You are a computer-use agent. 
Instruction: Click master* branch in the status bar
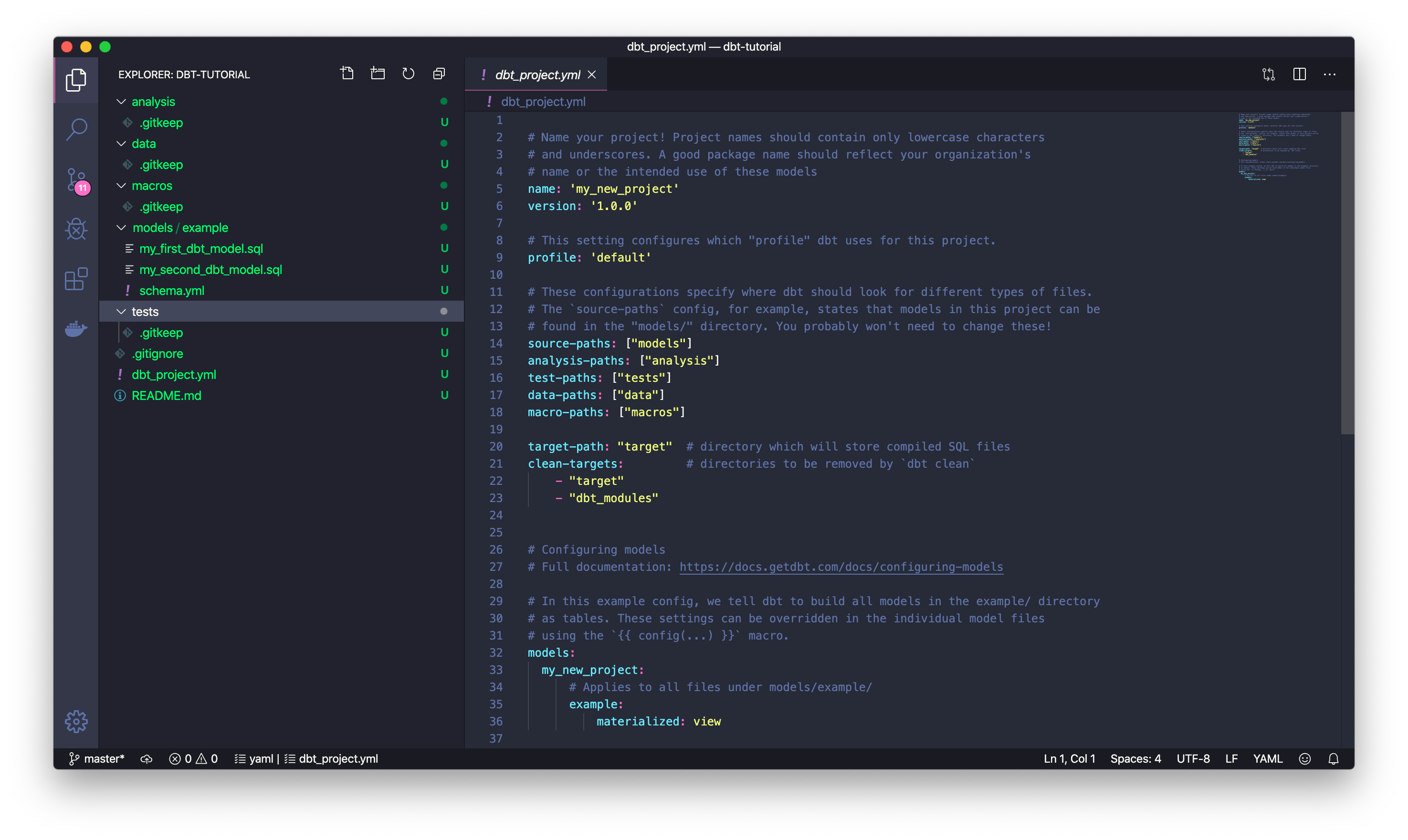click(97, 758)
